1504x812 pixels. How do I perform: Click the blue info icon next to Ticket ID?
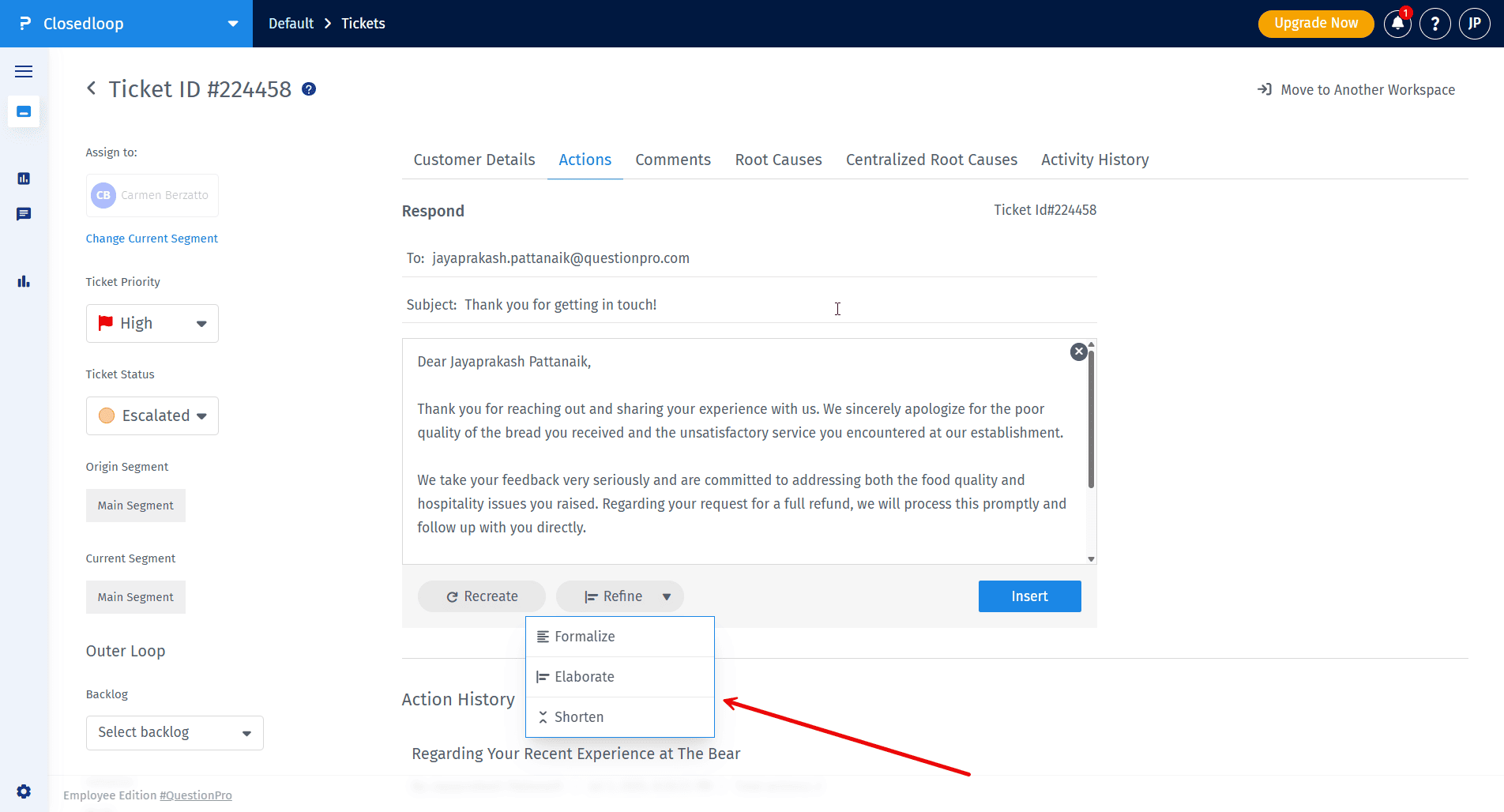pyautogui.click(x=309, y=89)
